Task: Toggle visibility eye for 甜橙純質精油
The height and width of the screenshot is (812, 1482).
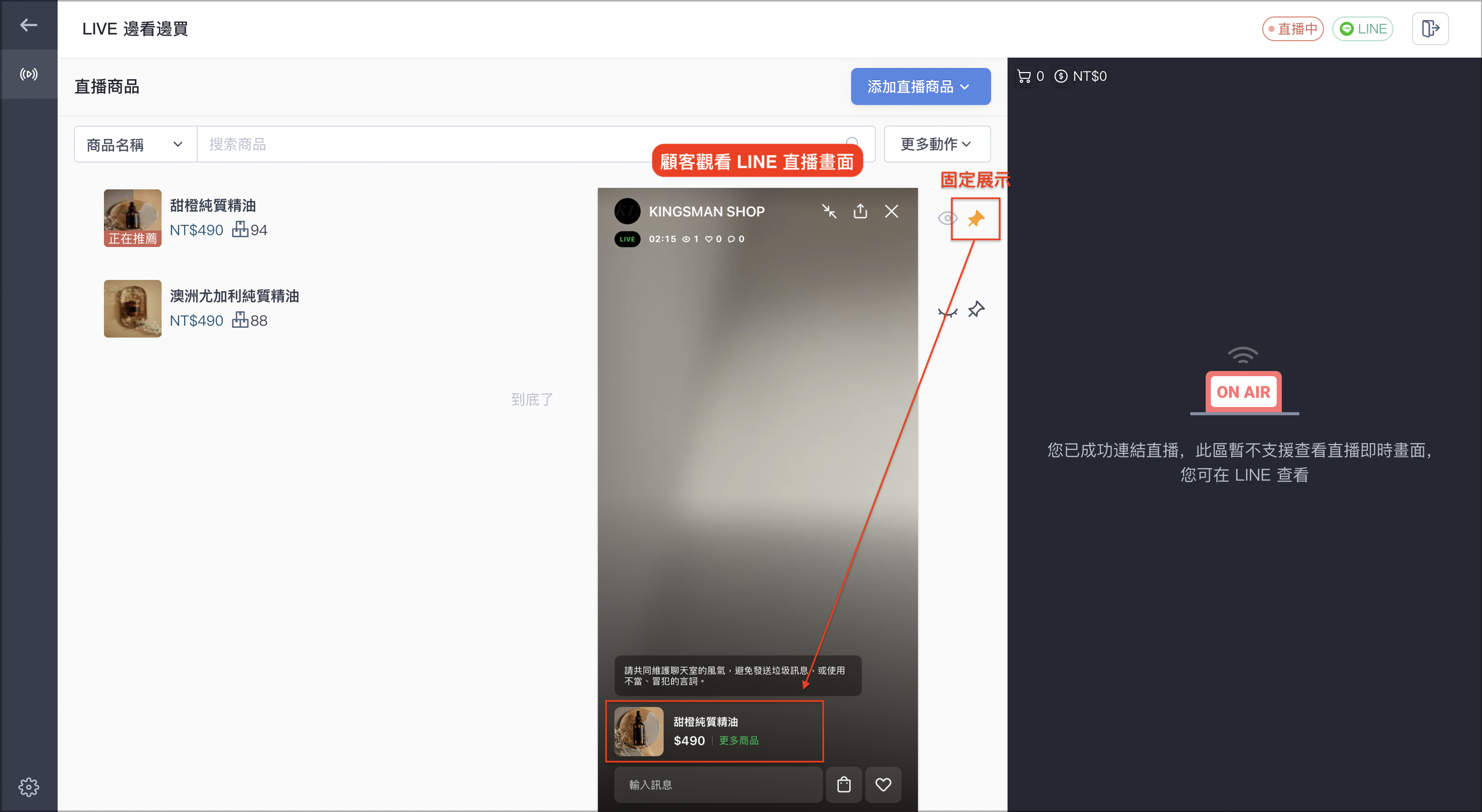Action: tap(947, 219)
